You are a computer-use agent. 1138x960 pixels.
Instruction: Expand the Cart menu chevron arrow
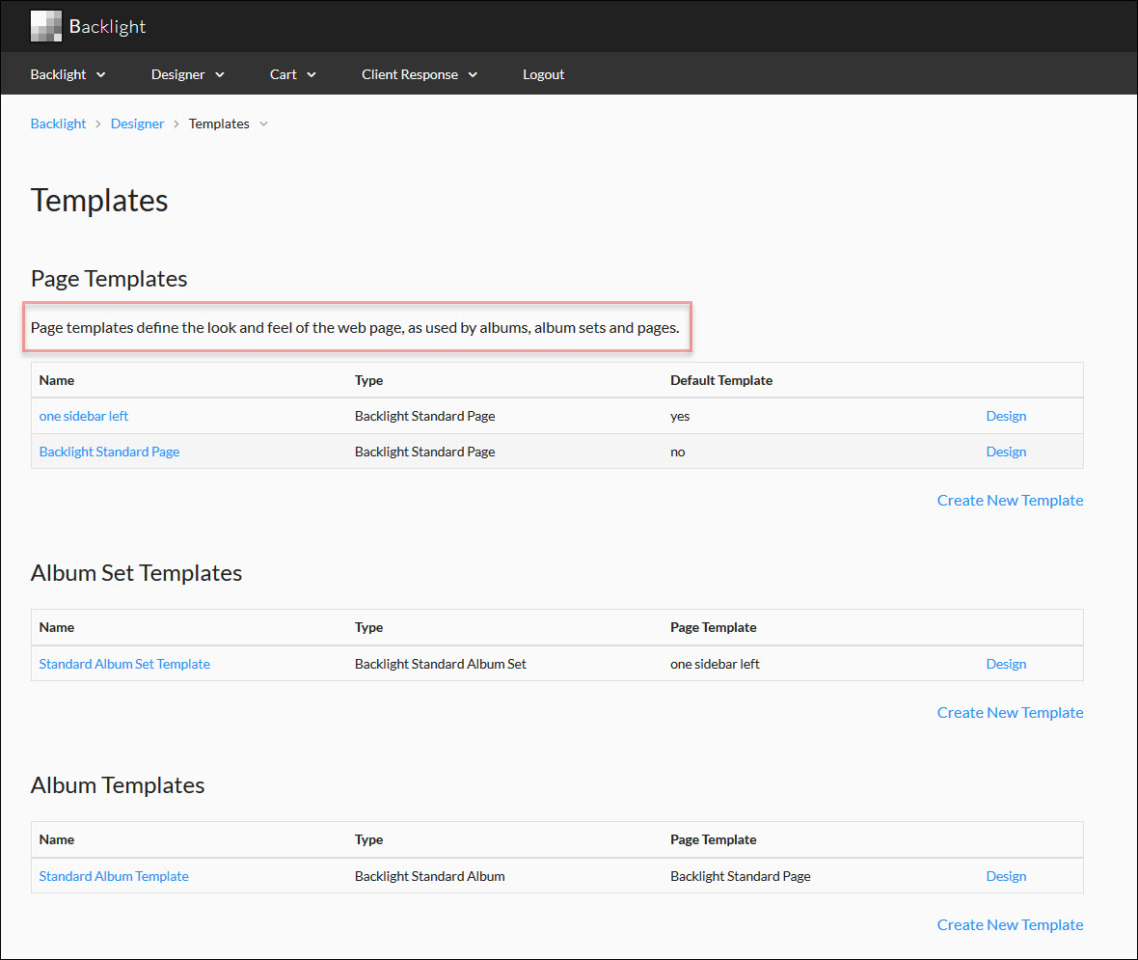(311, 75)
